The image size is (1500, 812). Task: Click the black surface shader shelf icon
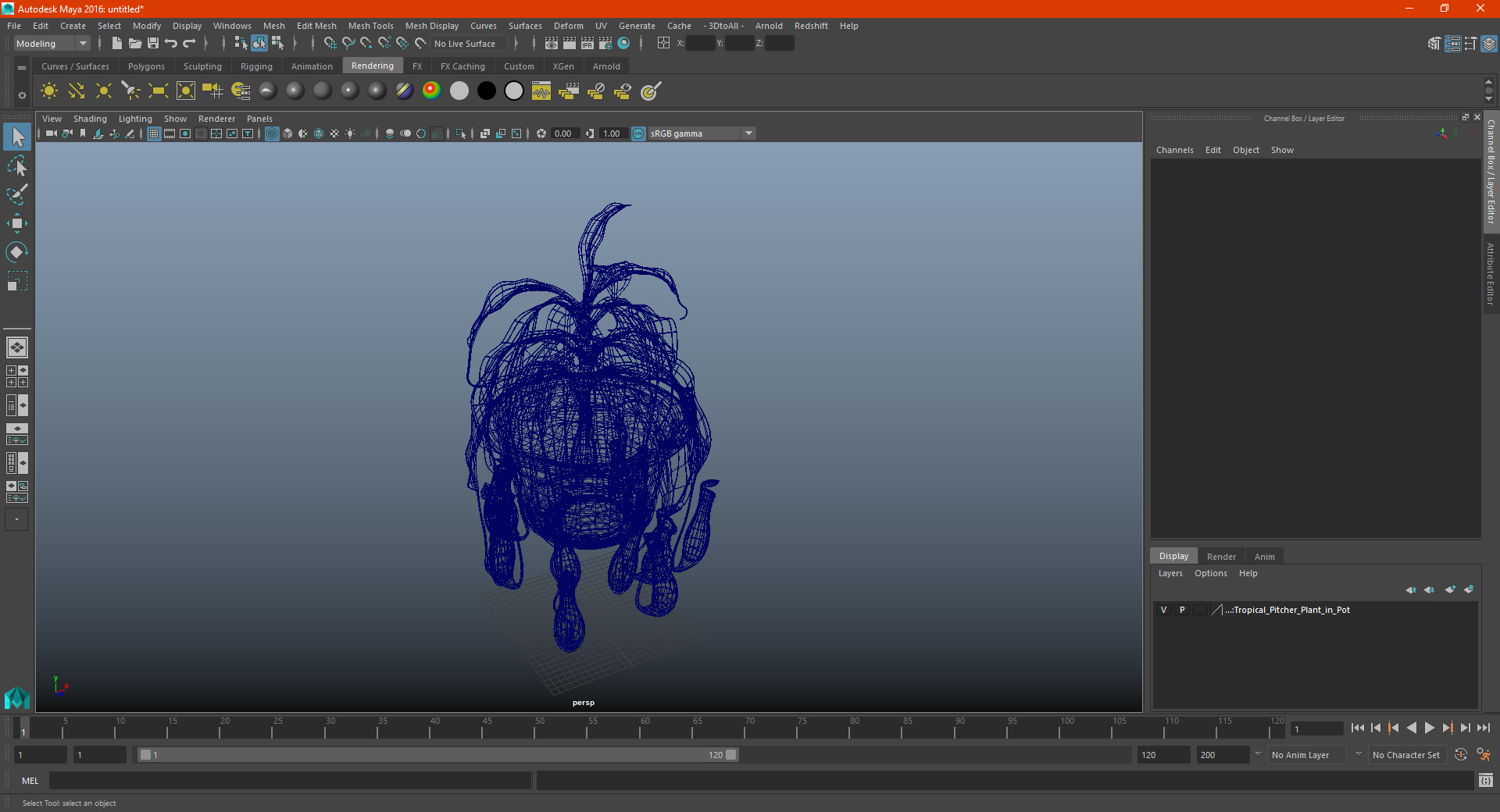[486, 91]
